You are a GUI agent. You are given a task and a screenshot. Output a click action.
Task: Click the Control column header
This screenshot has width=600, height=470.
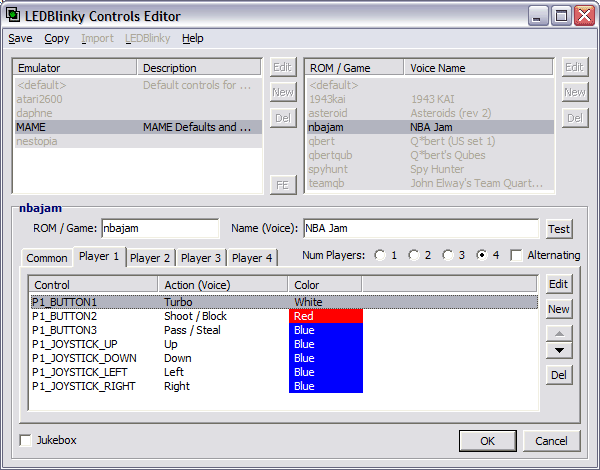[x=94, y=285]
